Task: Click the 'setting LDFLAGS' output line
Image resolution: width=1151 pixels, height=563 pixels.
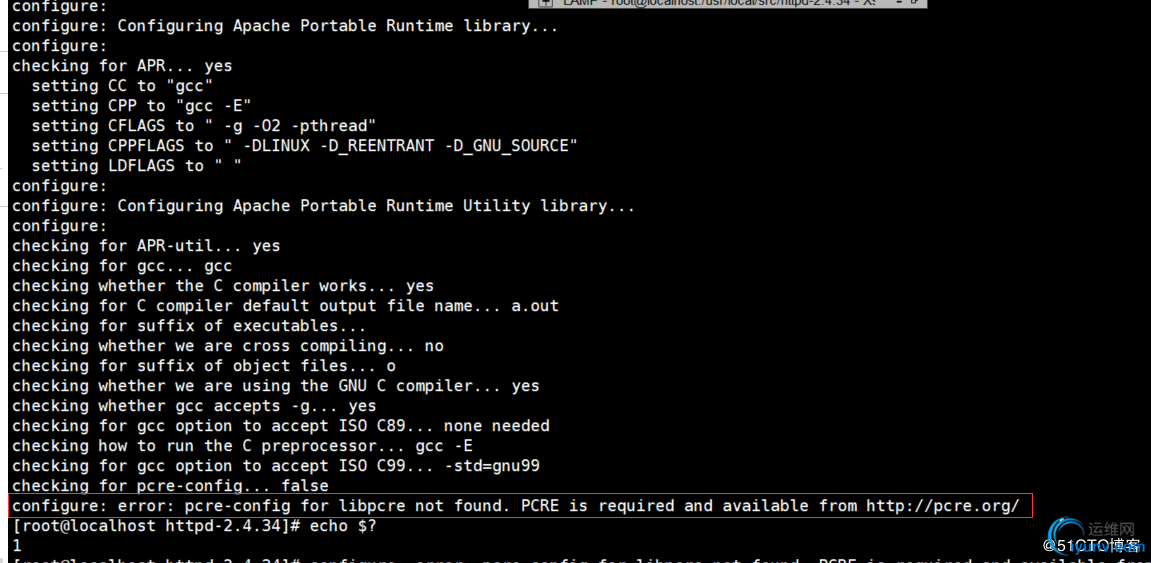Action: click(137, 166)
